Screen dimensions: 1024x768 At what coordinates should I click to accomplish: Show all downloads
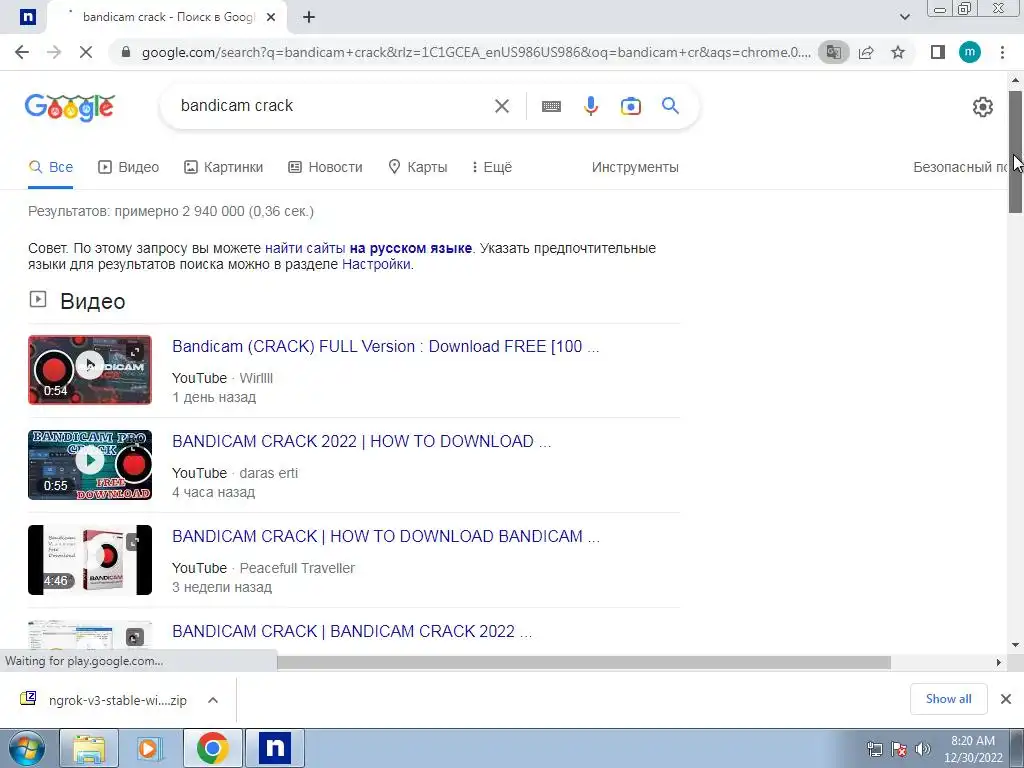pos(948,699)
